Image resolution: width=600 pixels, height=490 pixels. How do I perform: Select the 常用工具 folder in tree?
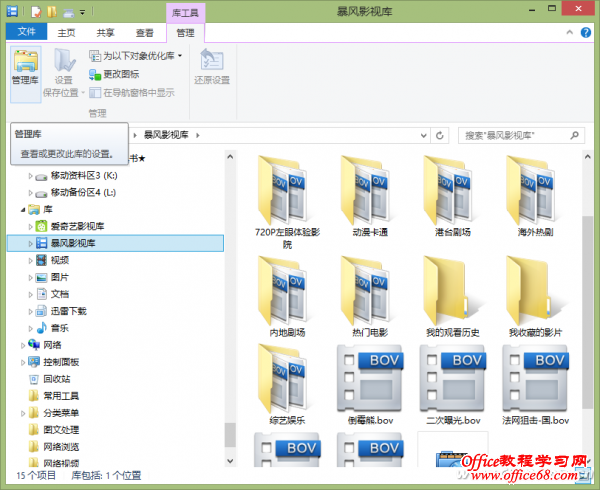point(61,396)
